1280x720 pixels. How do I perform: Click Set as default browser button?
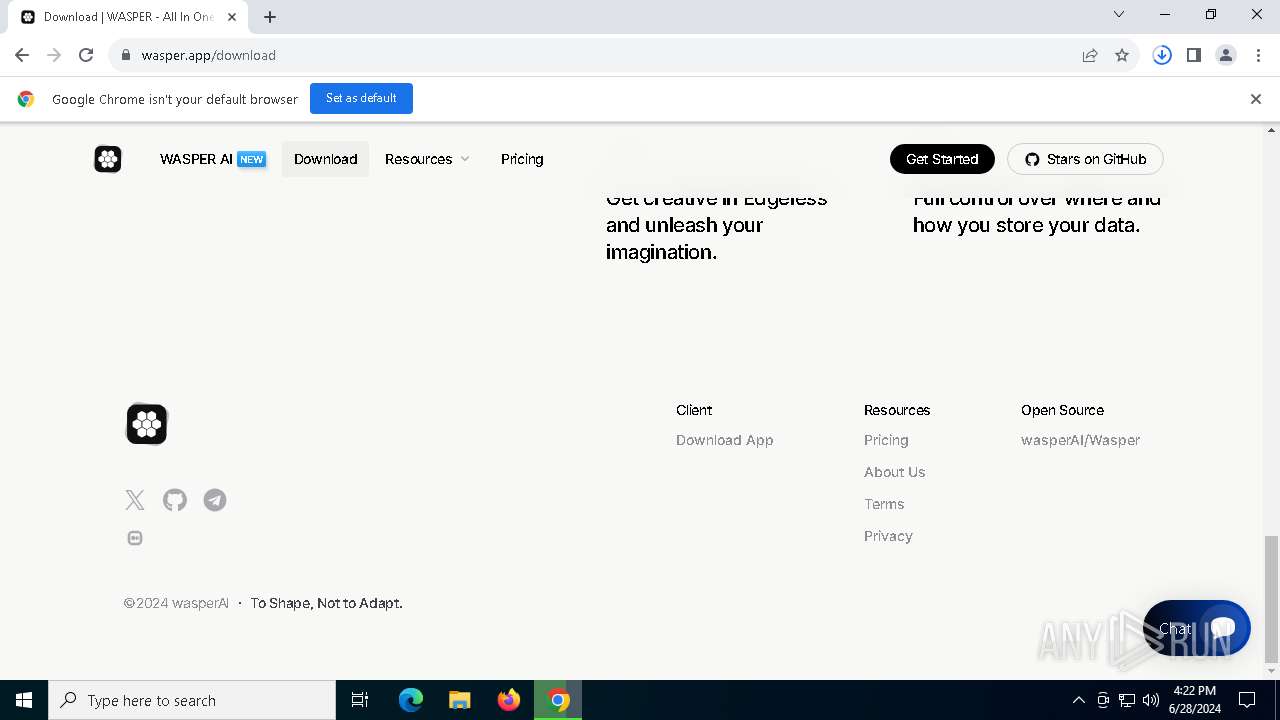click(361, 98)
